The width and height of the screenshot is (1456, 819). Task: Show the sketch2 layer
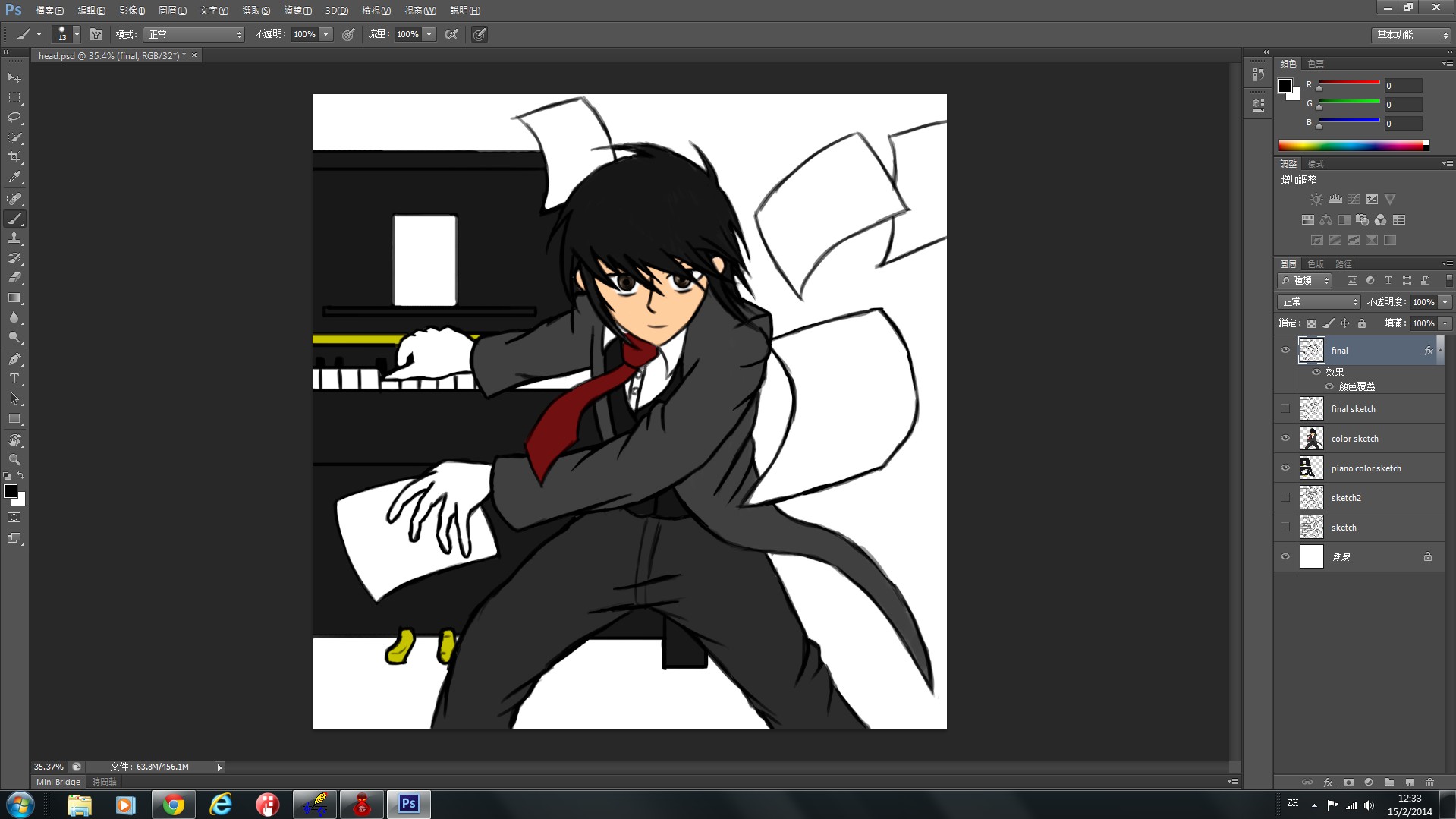(1285, 498)
